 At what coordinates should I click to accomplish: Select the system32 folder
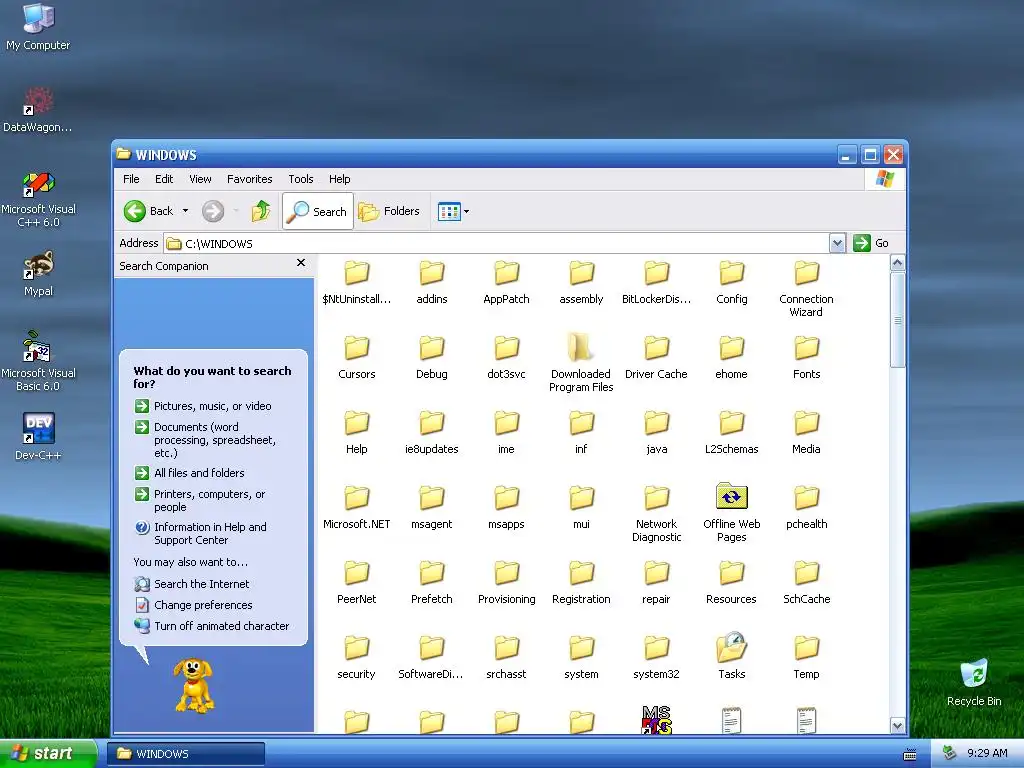pyautogui.click(x=656, y=658)
